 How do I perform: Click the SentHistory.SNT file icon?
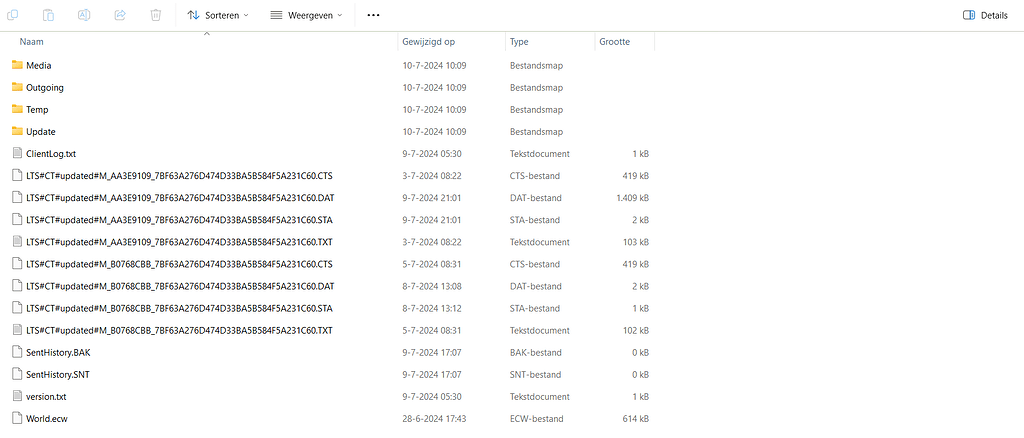pyautogui.click(x=18, y=374)
